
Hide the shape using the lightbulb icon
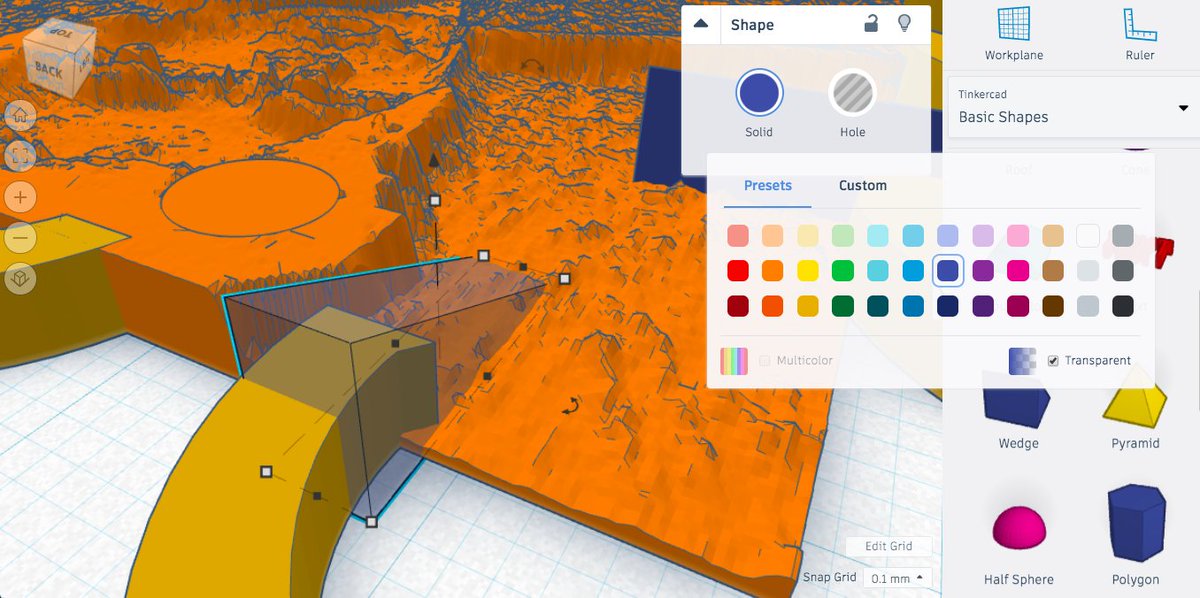pyautogui.click(x=904, y=24)
